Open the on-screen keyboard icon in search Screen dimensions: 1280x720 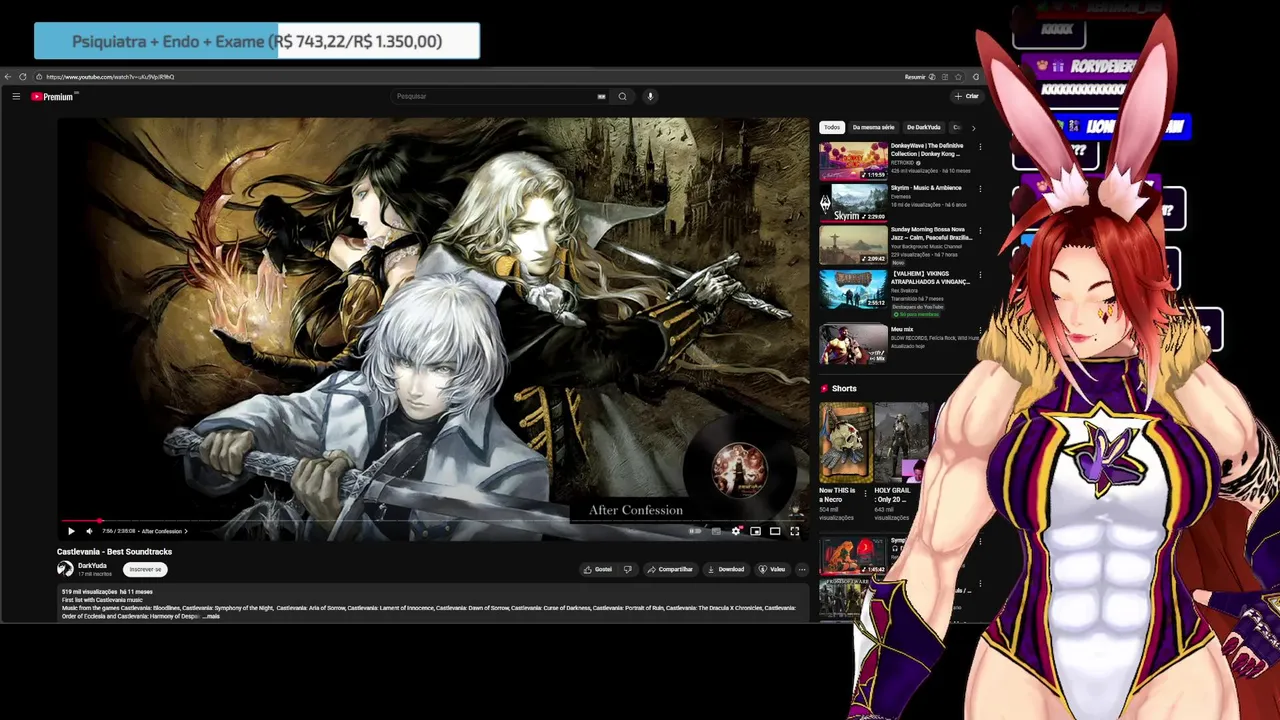tap(601, 96)
